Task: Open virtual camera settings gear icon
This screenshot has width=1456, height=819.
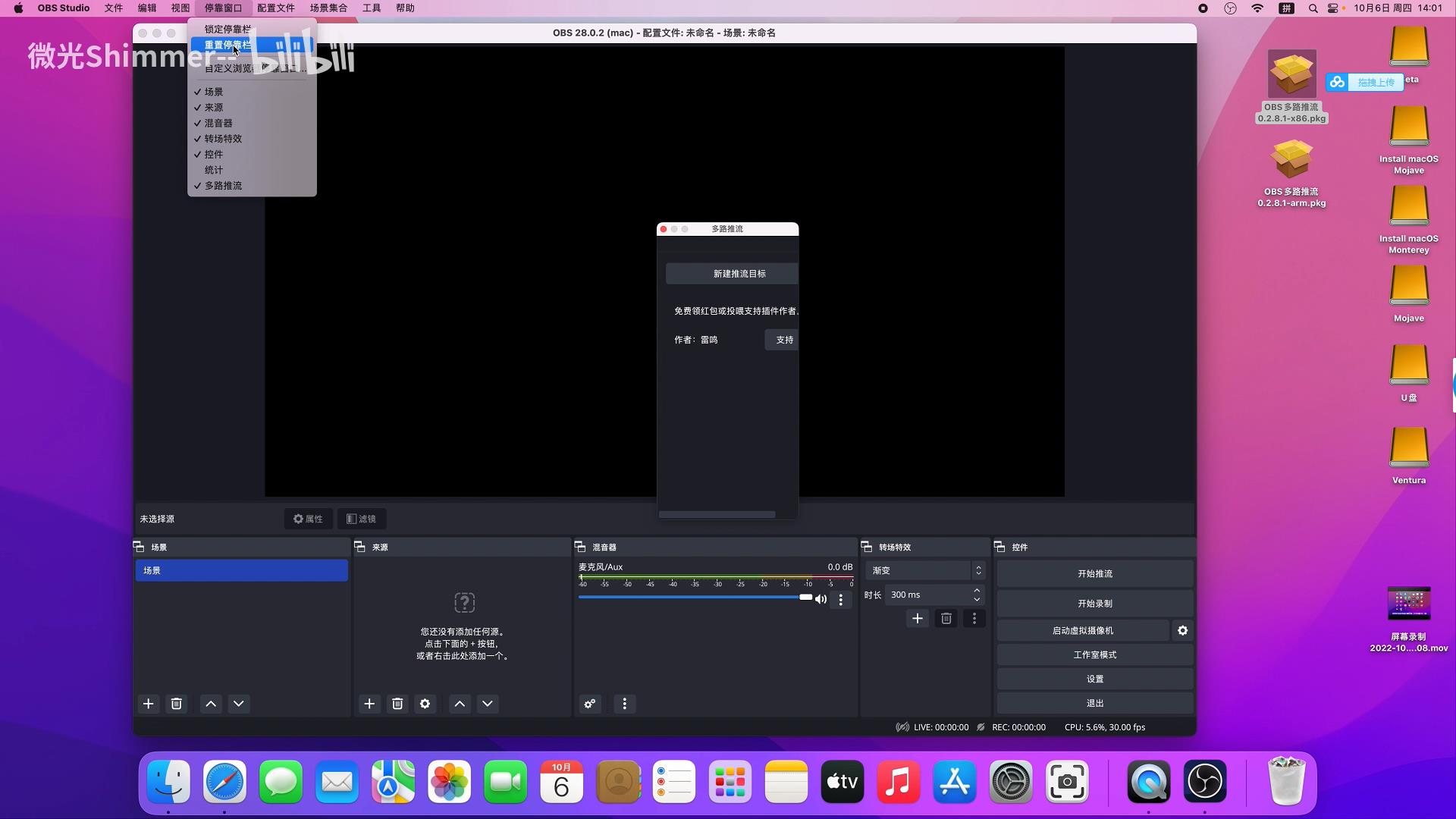Action: click(1183, 630)
